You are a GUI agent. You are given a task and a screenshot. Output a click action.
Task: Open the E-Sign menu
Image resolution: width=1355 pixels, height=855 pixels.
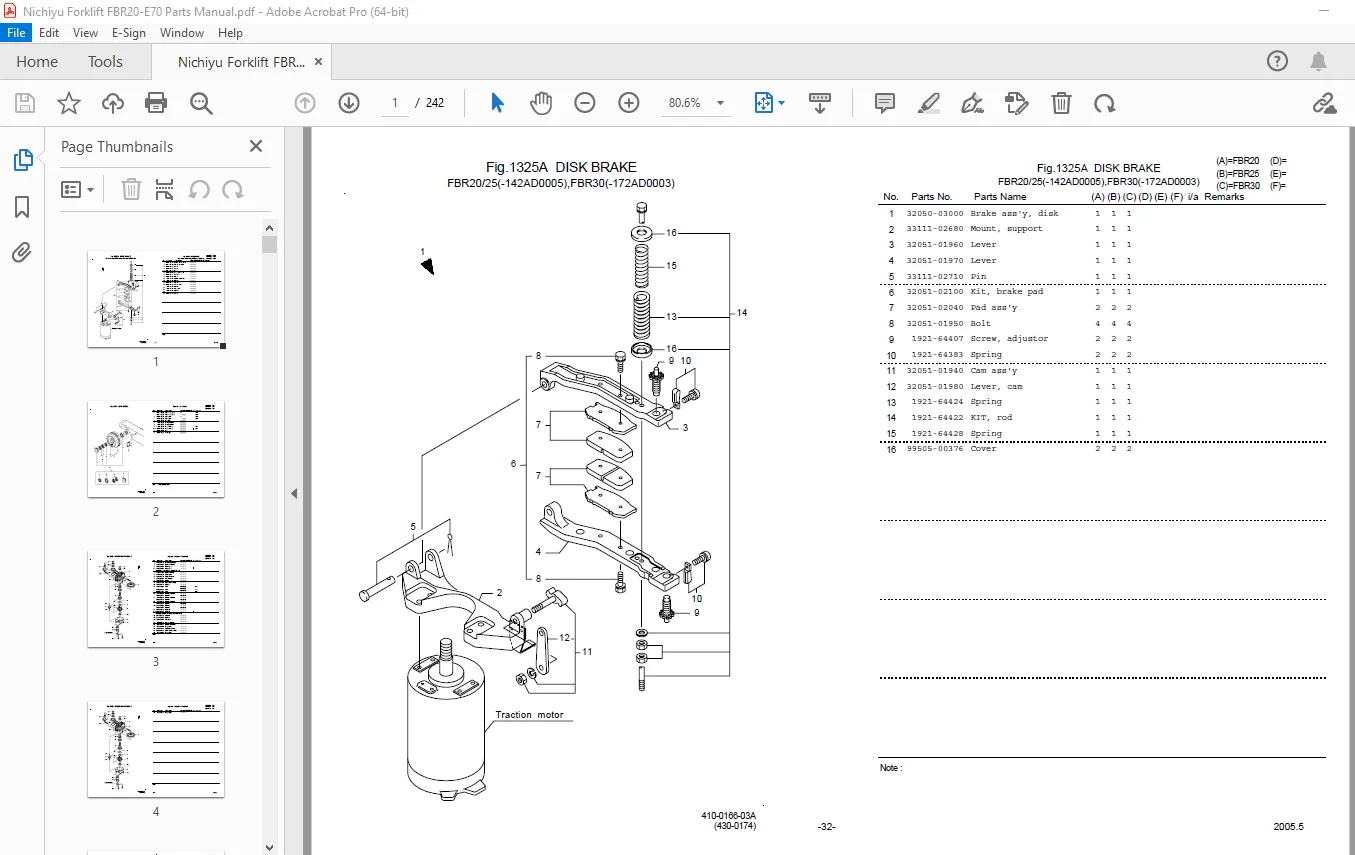[x=129, y=32]
